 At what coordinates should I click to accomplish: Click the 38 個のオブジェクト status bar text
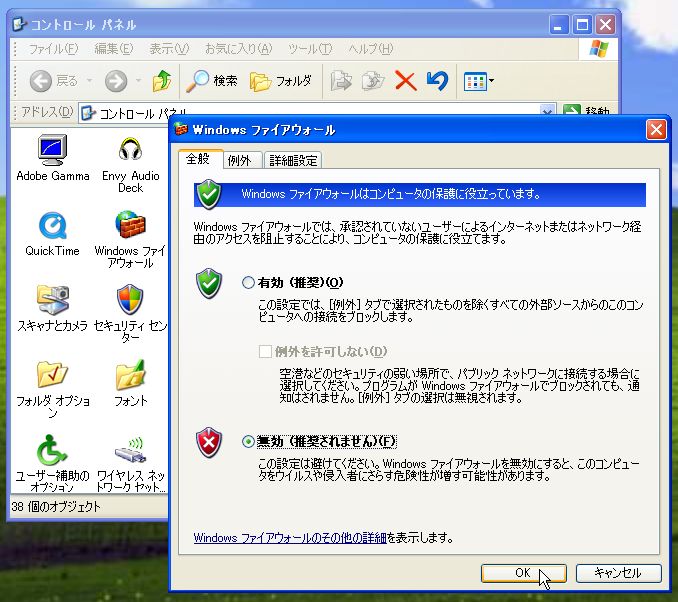click(56, 506)
